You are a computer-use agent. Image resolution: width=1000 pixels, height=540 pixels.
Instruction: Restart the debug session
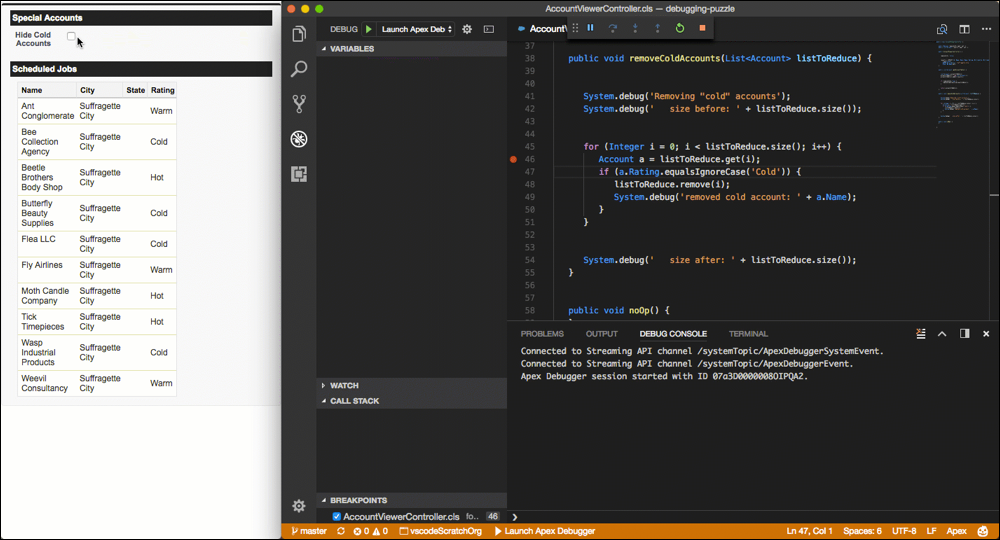pos(680,28)
